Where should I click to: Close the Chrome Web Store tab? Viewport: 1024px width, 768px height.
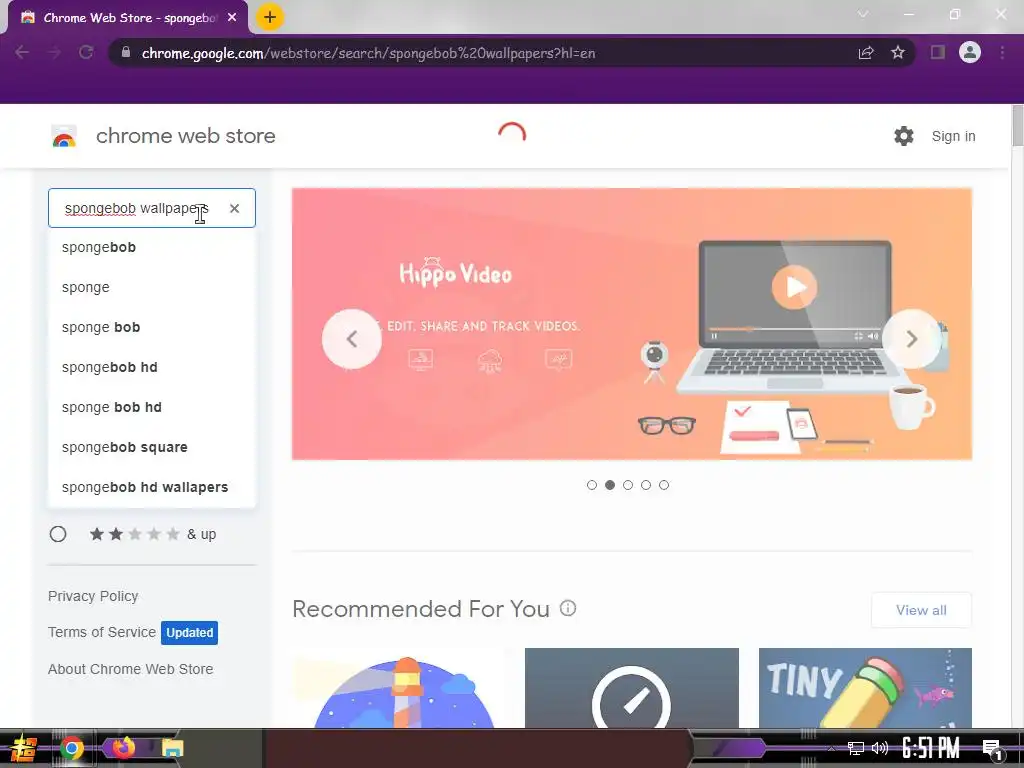tap(232, 18)
